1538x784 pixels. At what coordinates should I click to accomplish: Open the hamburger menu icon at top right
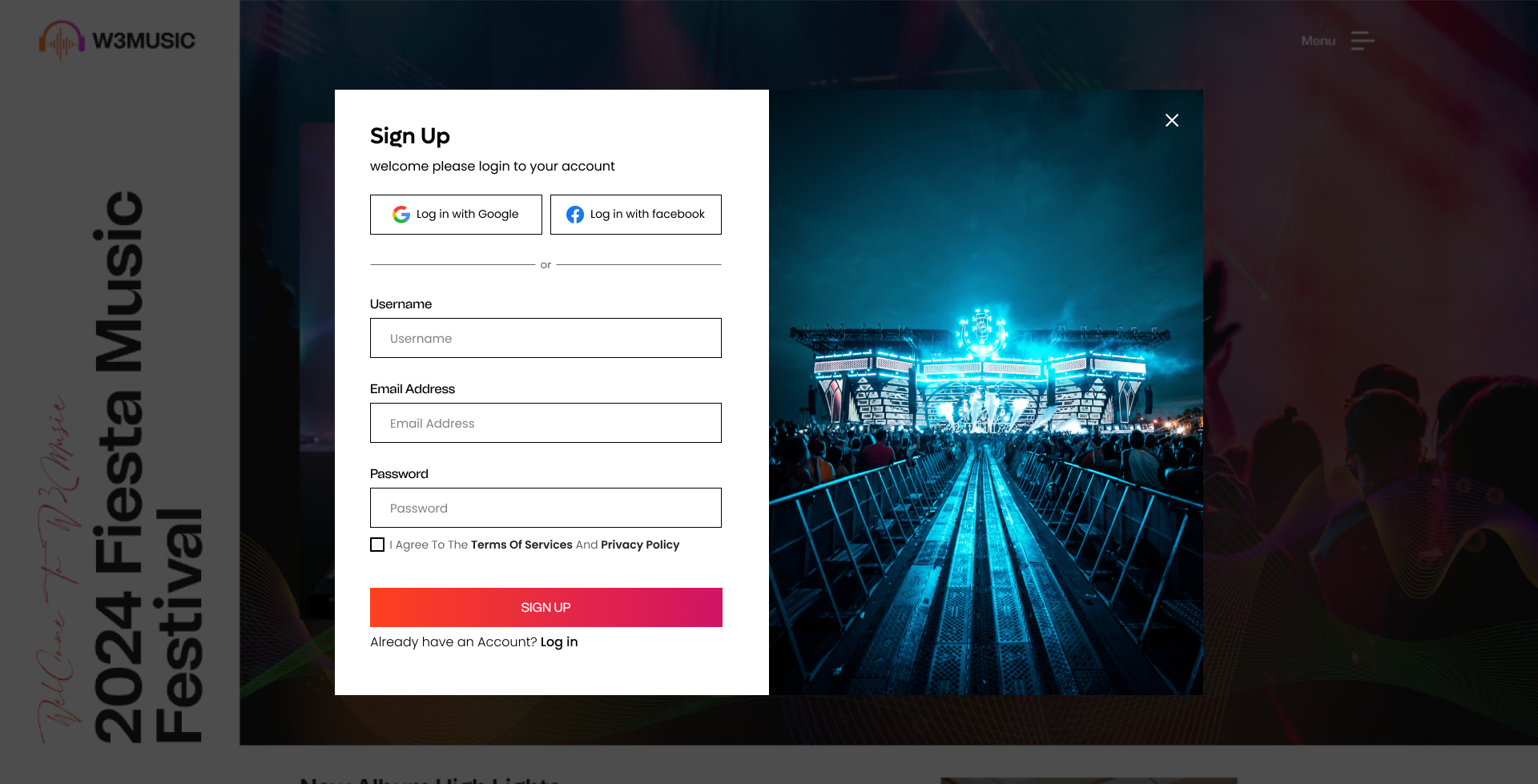tap(1362, 41)
